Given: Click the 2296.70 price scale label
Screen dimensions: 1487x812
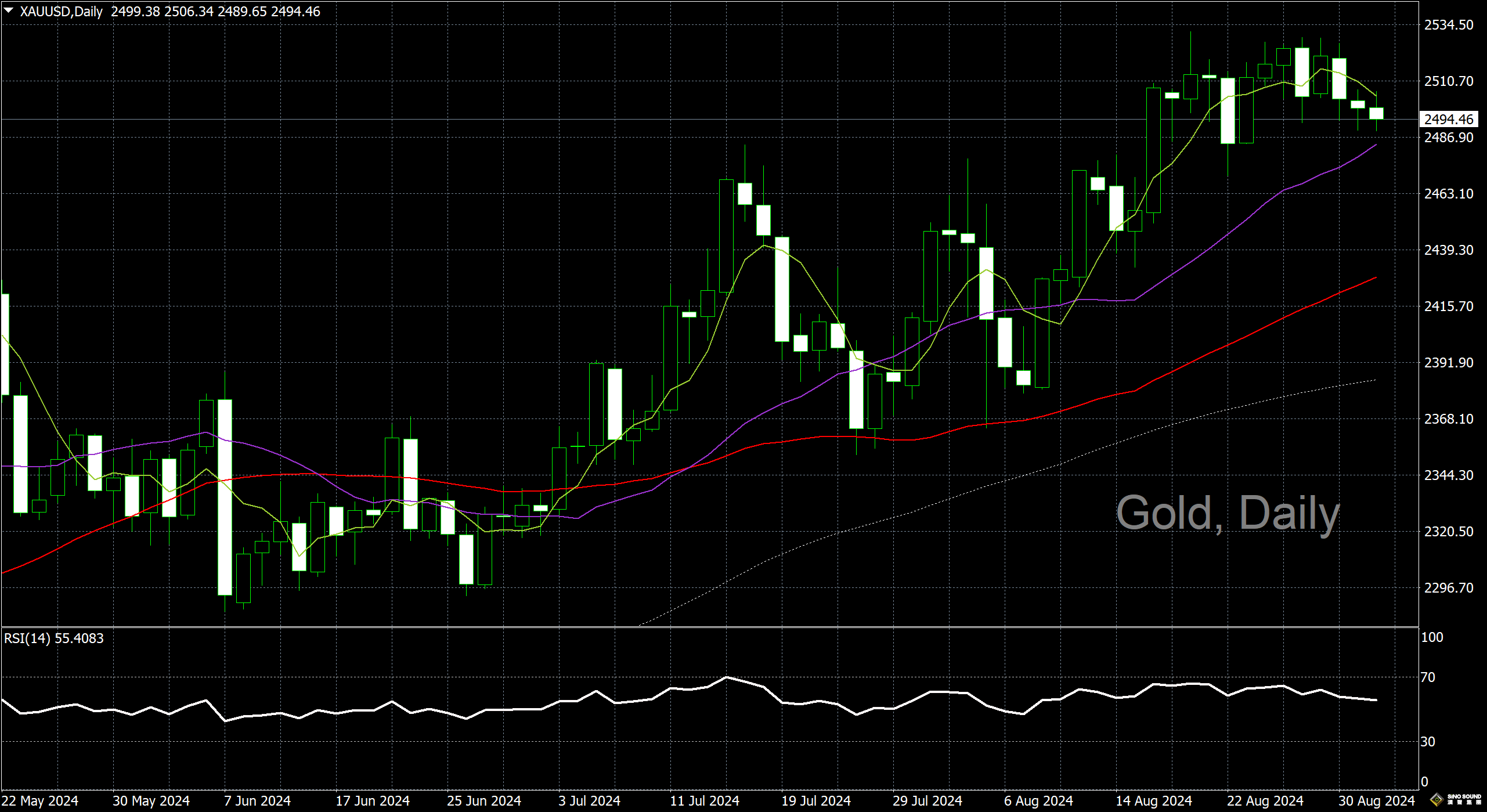Looking at the screenshot, I should (1449, 588).
